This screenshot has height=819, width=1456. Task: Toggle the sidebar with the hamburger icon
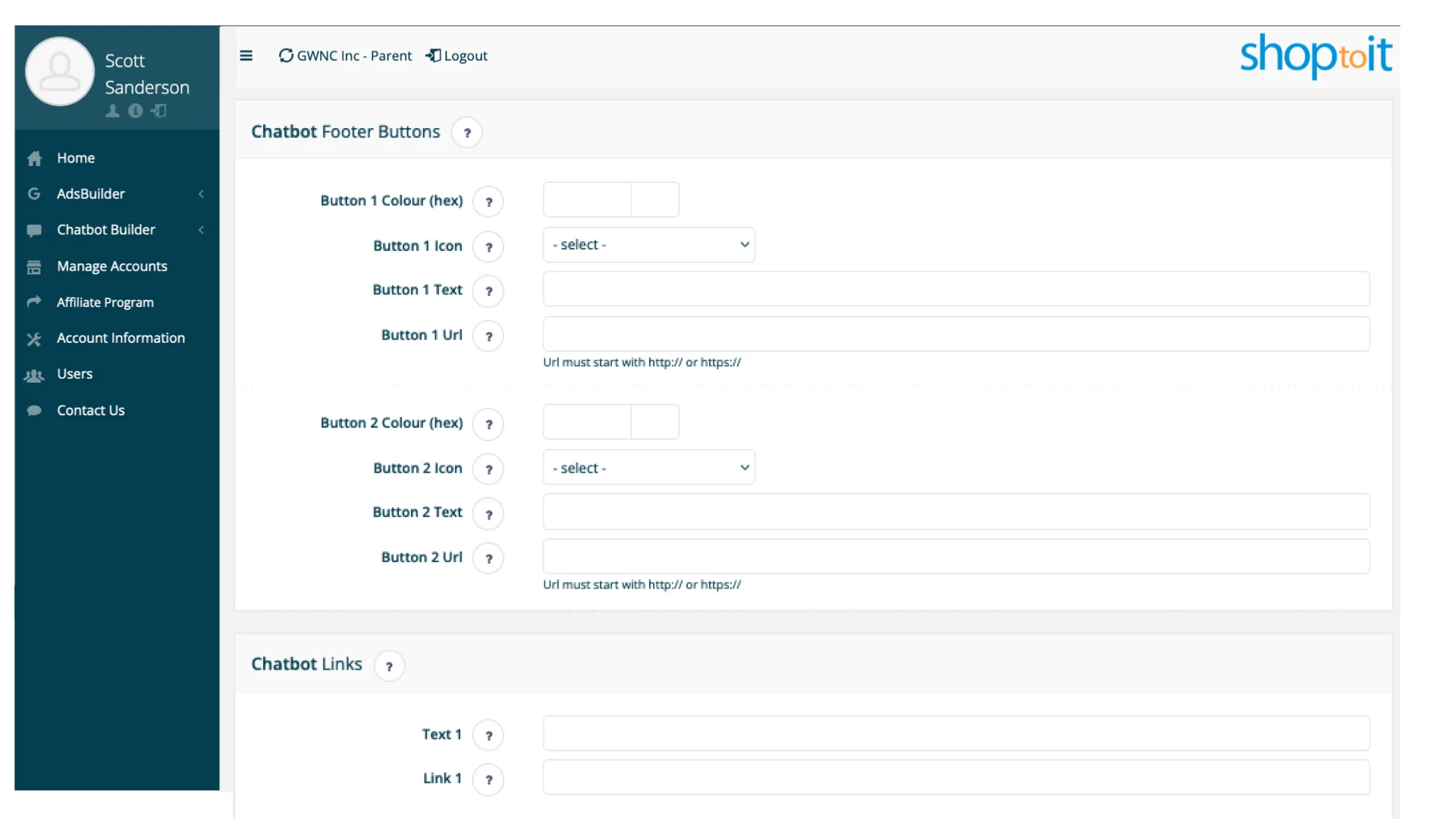246,55
